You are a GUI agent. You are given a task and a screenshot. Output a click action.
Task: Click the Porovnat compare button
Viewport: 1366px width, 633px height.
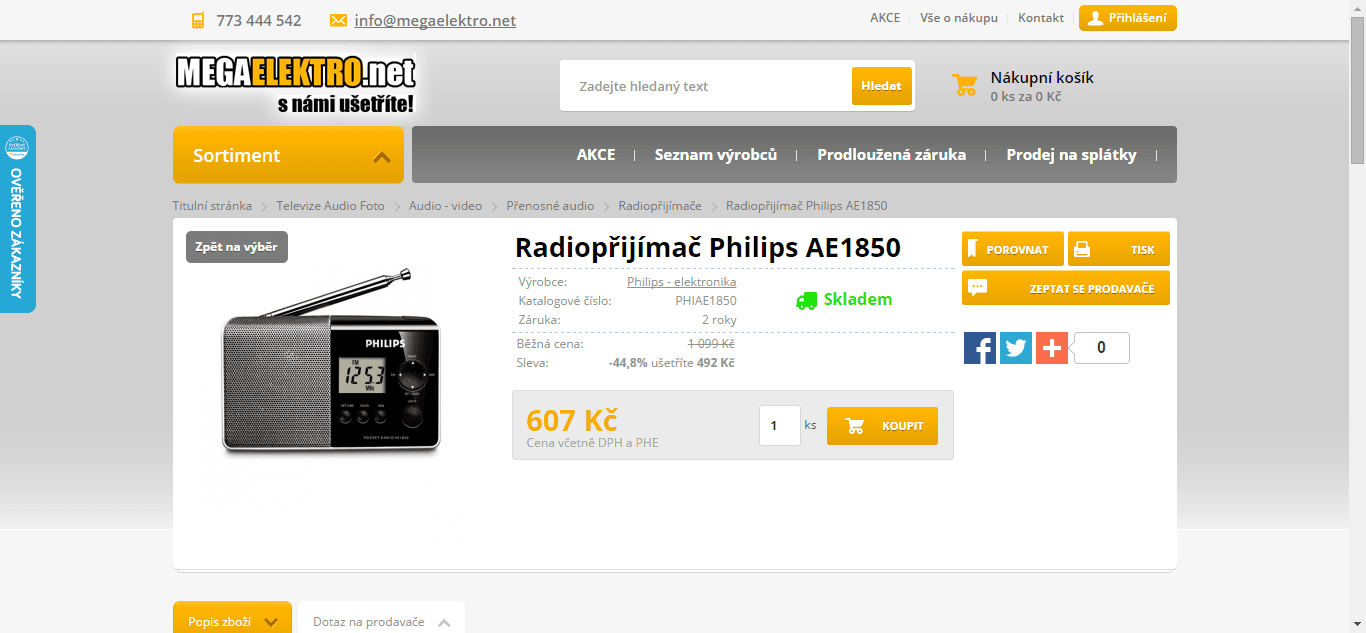(x=1013, y=249)
